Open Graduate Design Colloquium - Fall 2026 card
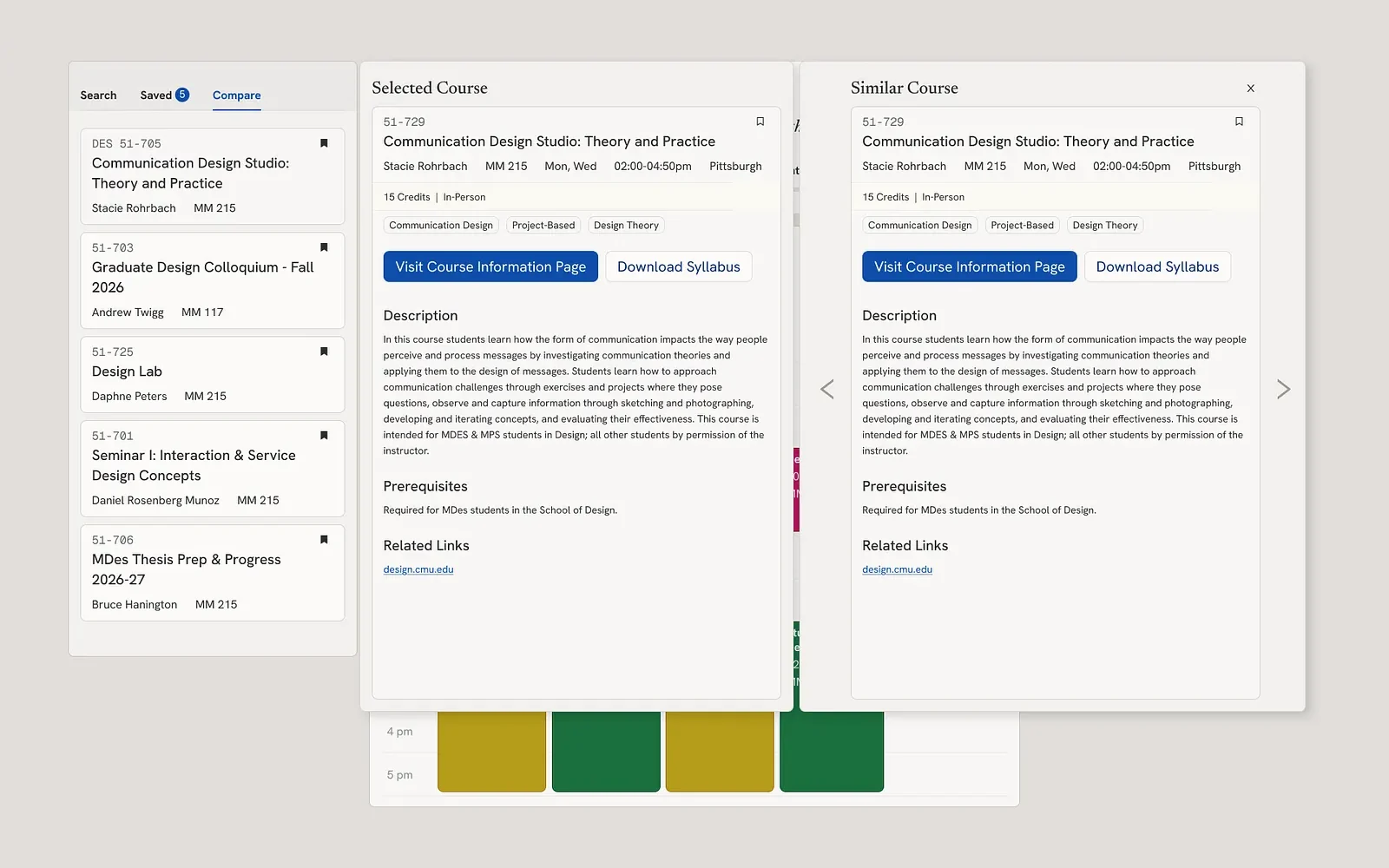This screenshot has width=1389, height=868. pyautogui.click(x=213, y=280)
